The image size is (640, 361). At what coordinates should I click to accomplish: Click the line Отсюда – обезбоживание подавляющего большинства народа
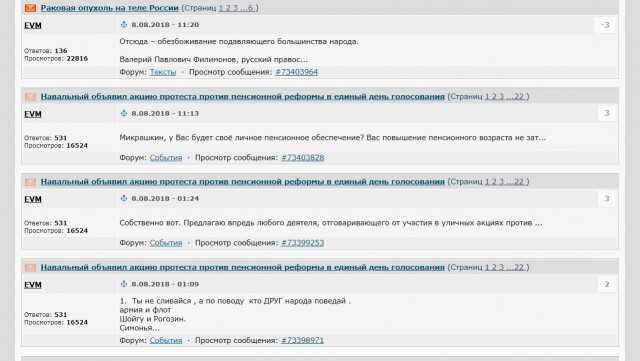click(x=239, y=42)
